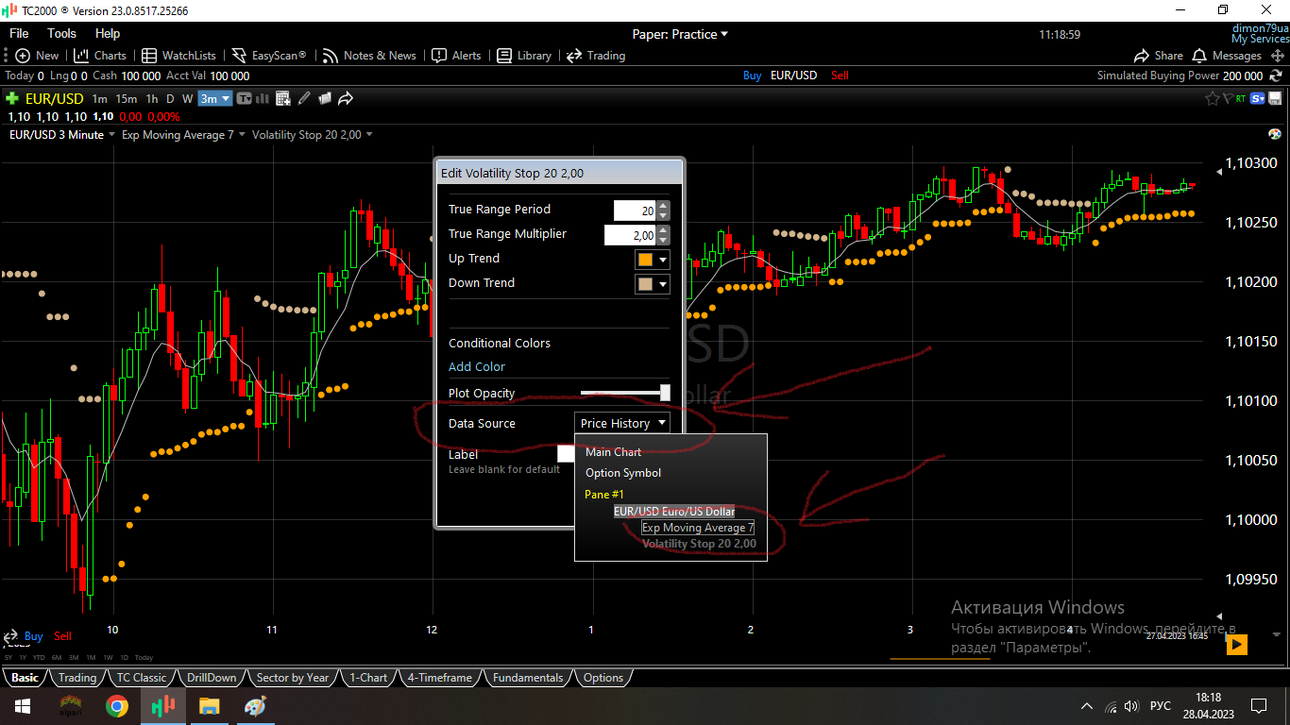This screenshot has width=1290, height=725.
Task: Click the bar chart style icon
Action: [263, 98]
